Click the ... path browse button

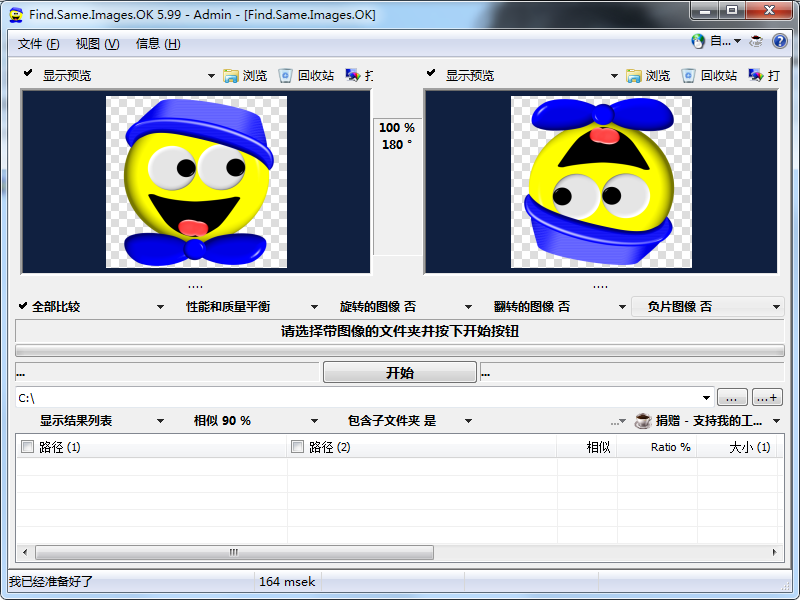pyautogui.click(x=732, y=396)
